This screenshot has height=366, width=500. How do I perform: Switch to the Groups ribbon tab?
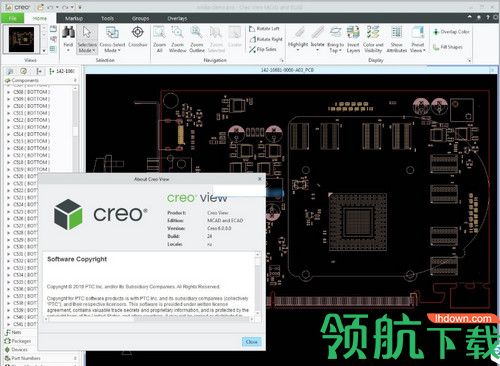[x=140, y=18]
